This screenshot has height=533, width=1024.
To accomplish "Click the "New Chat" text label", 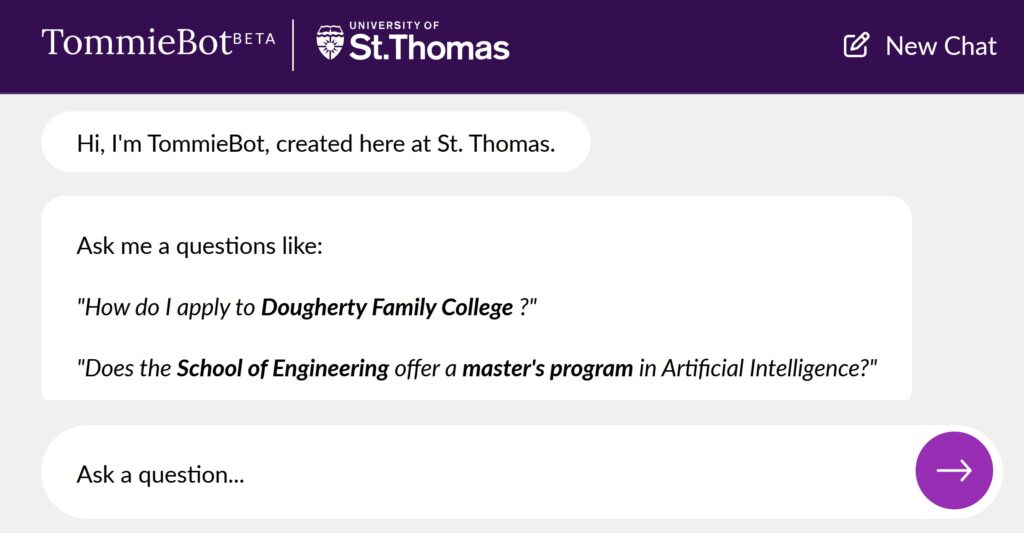I will (x=940, y=46).
